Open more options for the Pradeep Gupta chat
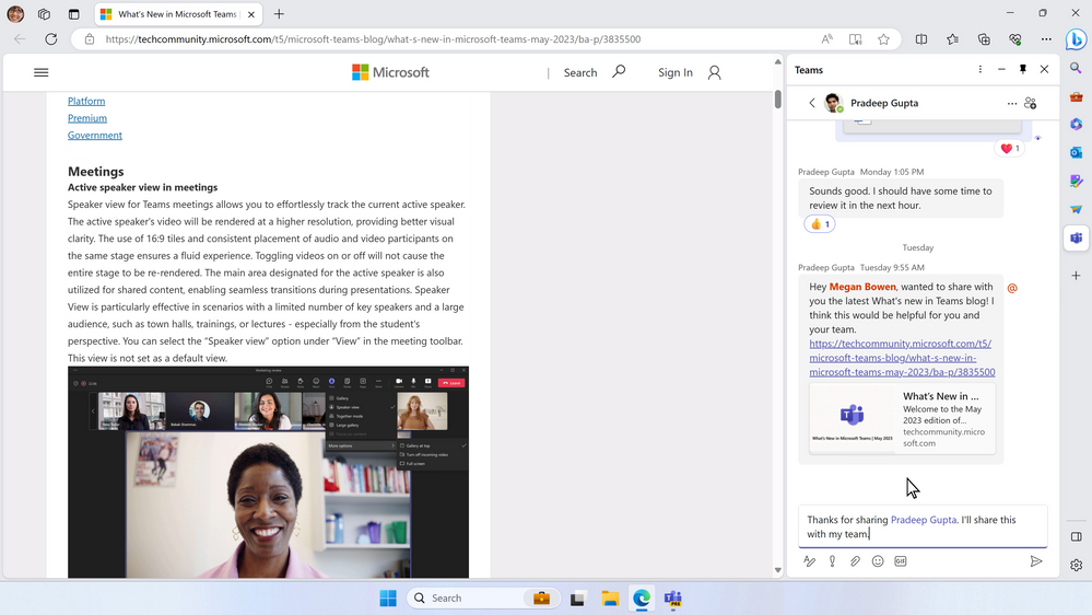1092x615 pixels. (1011, 103)
